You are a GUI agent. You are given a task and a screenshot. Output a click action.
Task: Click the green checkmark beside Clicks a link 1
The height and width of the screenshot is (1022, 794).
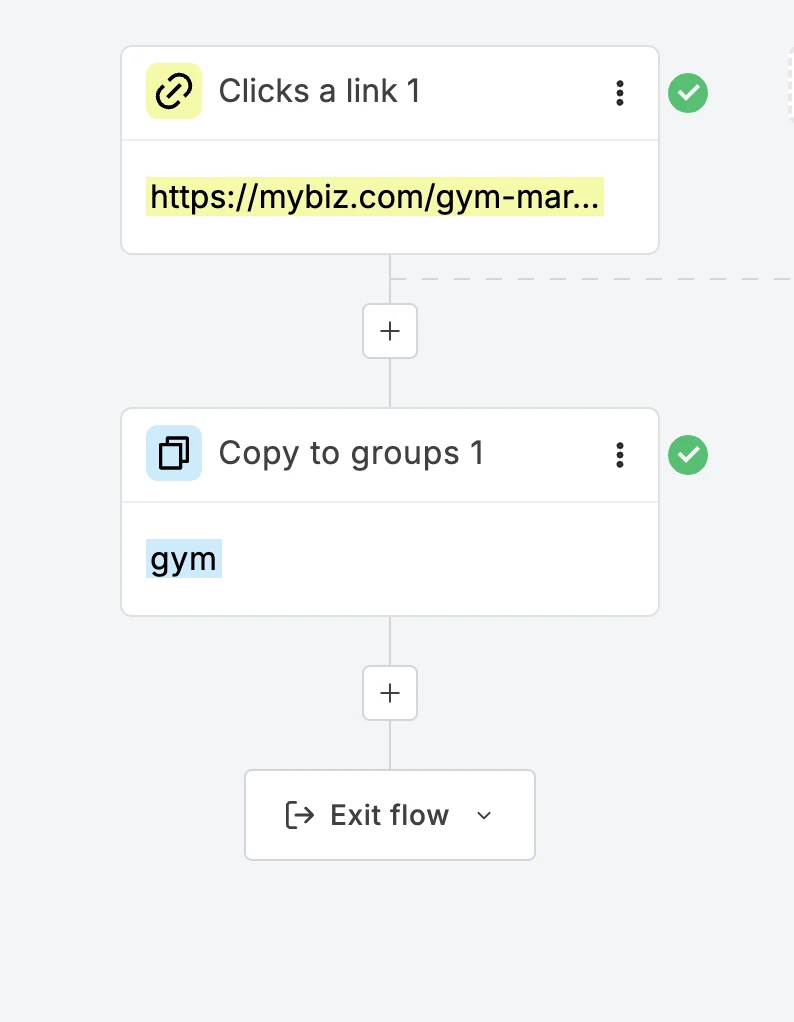pos(688,92)
